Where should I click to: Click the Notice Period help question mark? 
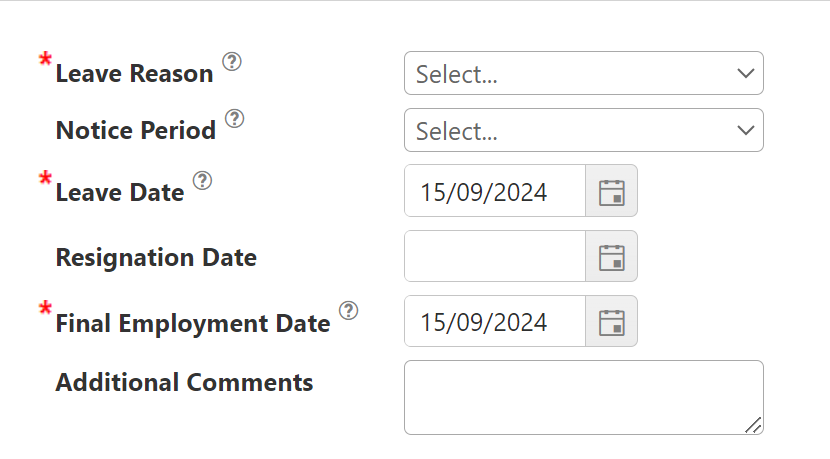(x=234, y=119)
